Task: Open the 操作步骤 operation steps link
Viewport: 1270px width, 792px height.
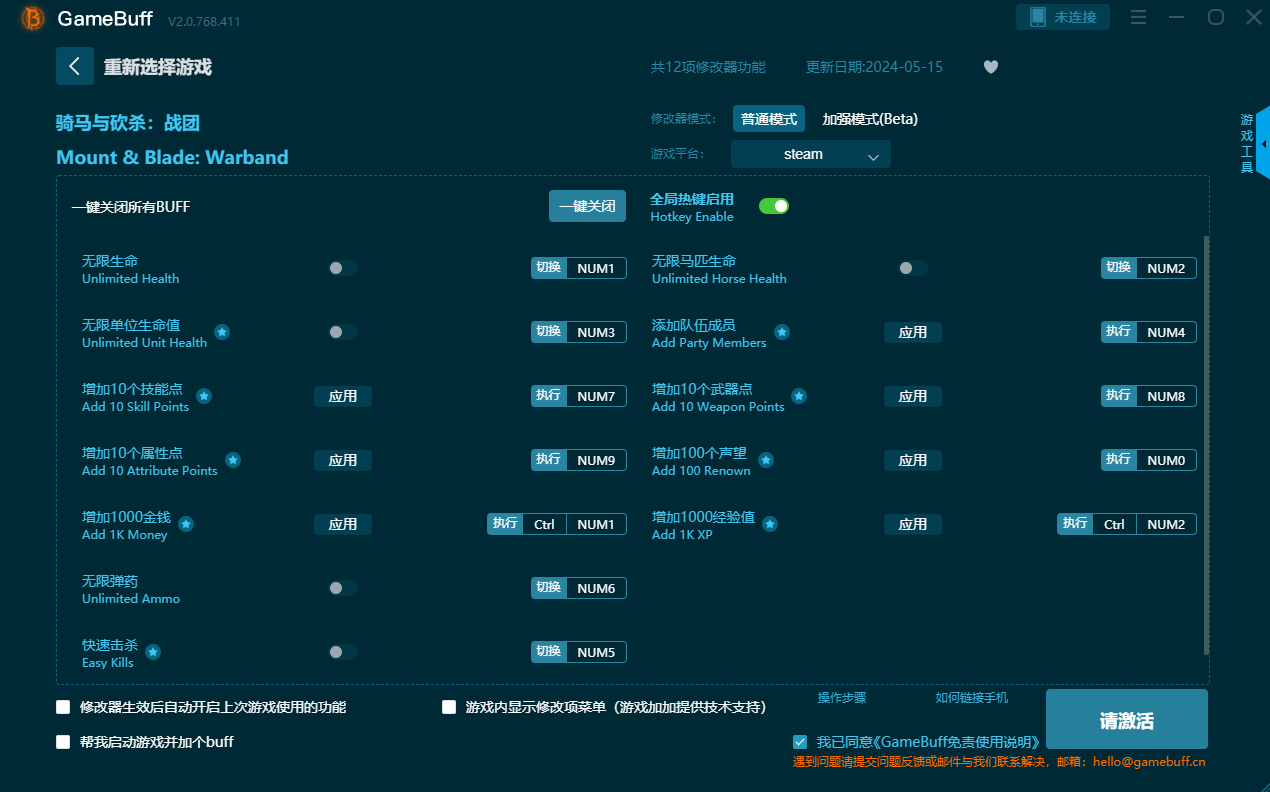Action: pos(842,698)
